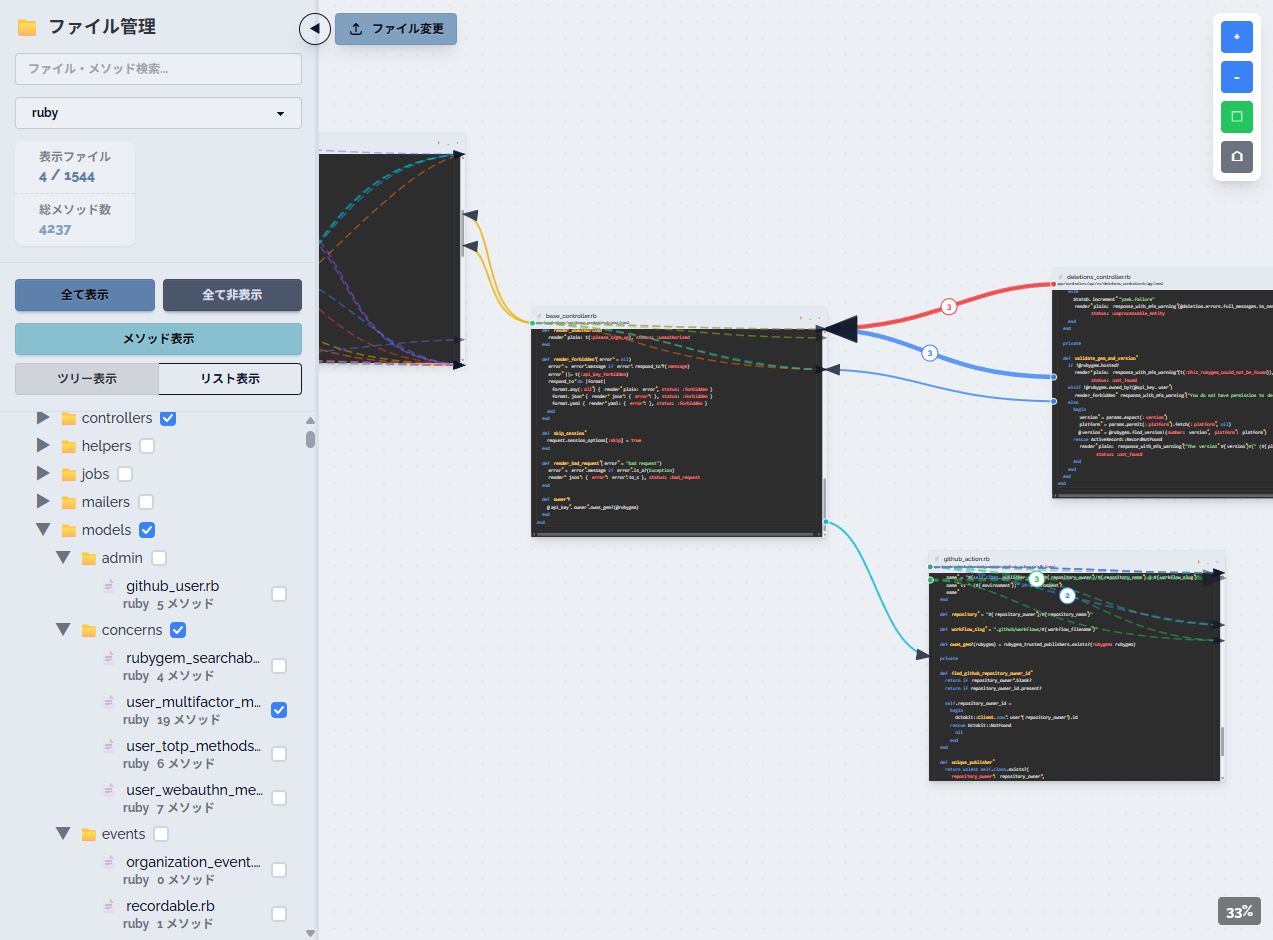Viewport: 1273px width, 940px height.
Task: Click the red edge badge numbered 3
Action: coord(948,307)
